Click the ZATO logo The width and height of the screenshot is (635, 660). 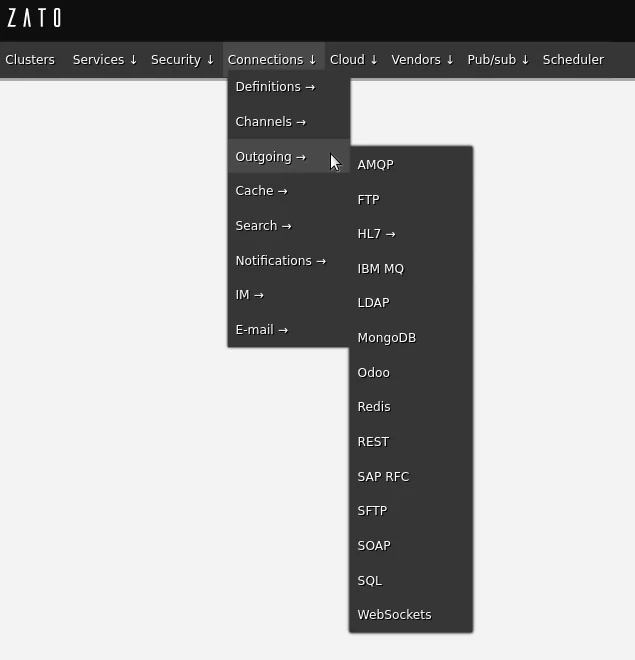coord(34,18)
